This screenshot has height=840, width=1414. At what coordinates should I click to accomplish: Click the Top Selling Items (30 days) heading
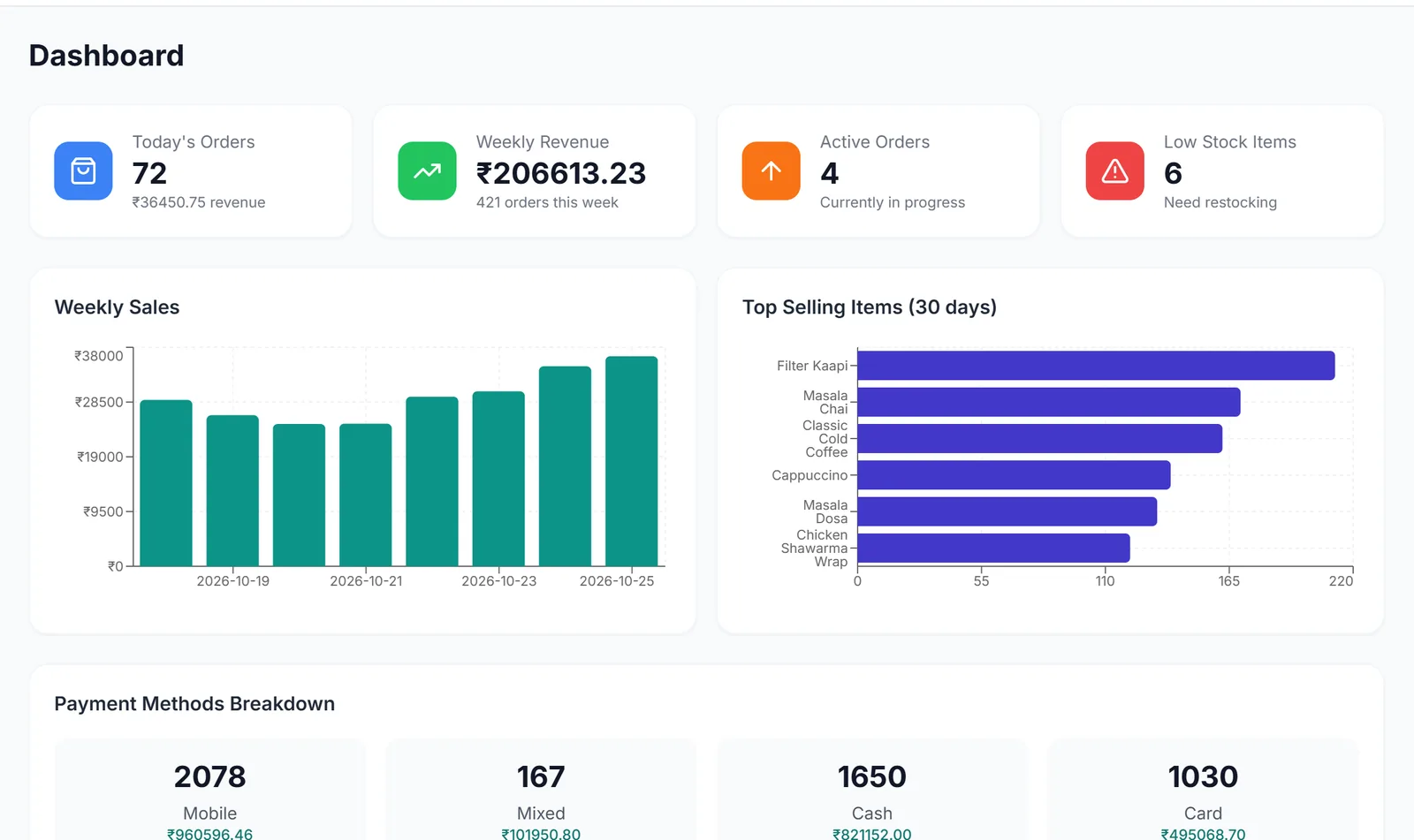pos(870,307)
